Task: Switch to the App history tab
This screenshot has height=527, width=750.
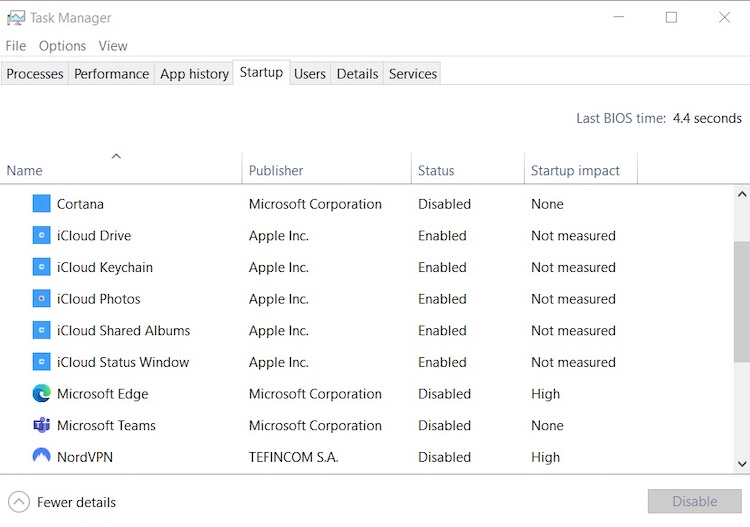Action: (x=194, y=74)
